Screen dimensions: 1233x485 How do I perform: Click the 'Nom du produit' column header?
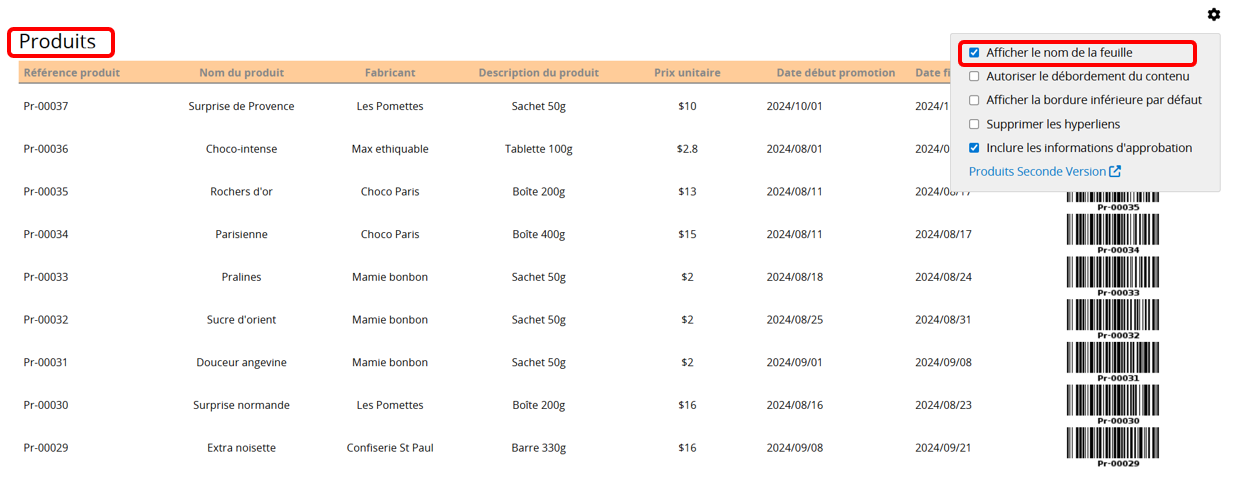(241, 73)
